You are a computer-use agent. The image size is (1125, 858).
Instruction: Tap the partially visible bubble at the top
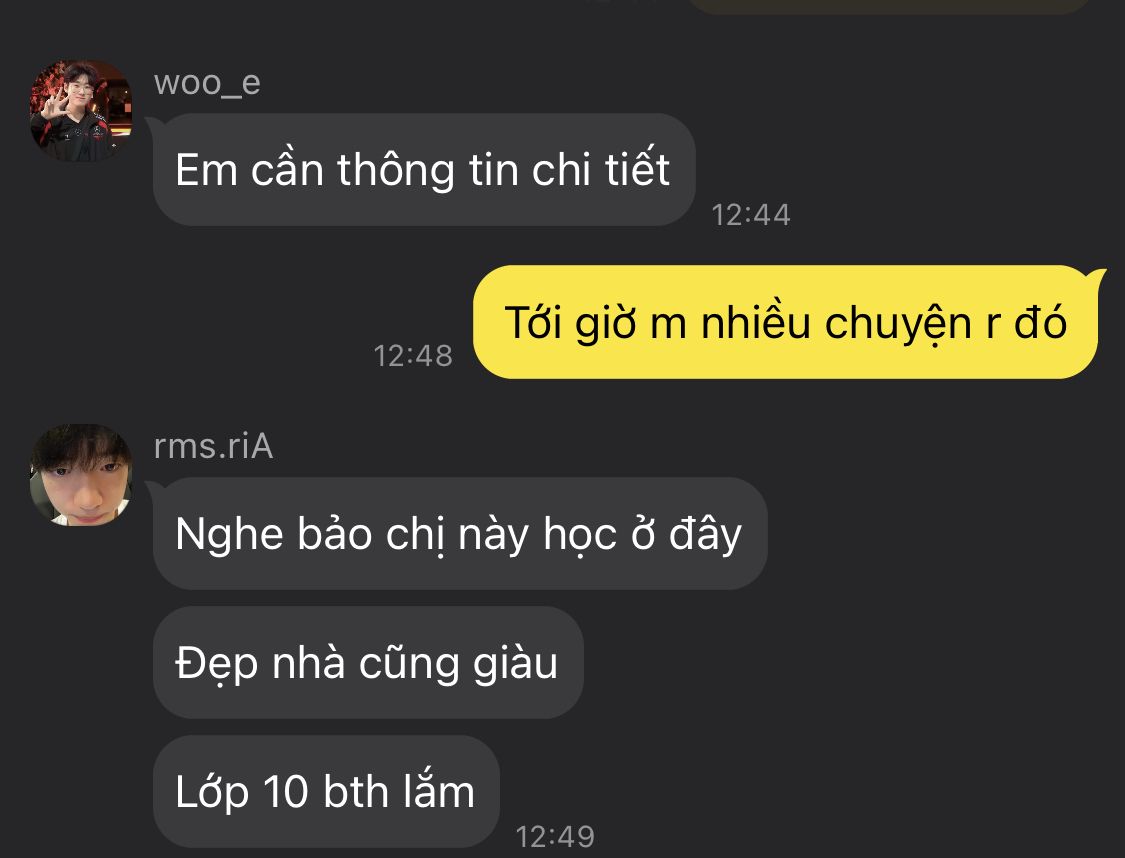pos(890,6)
